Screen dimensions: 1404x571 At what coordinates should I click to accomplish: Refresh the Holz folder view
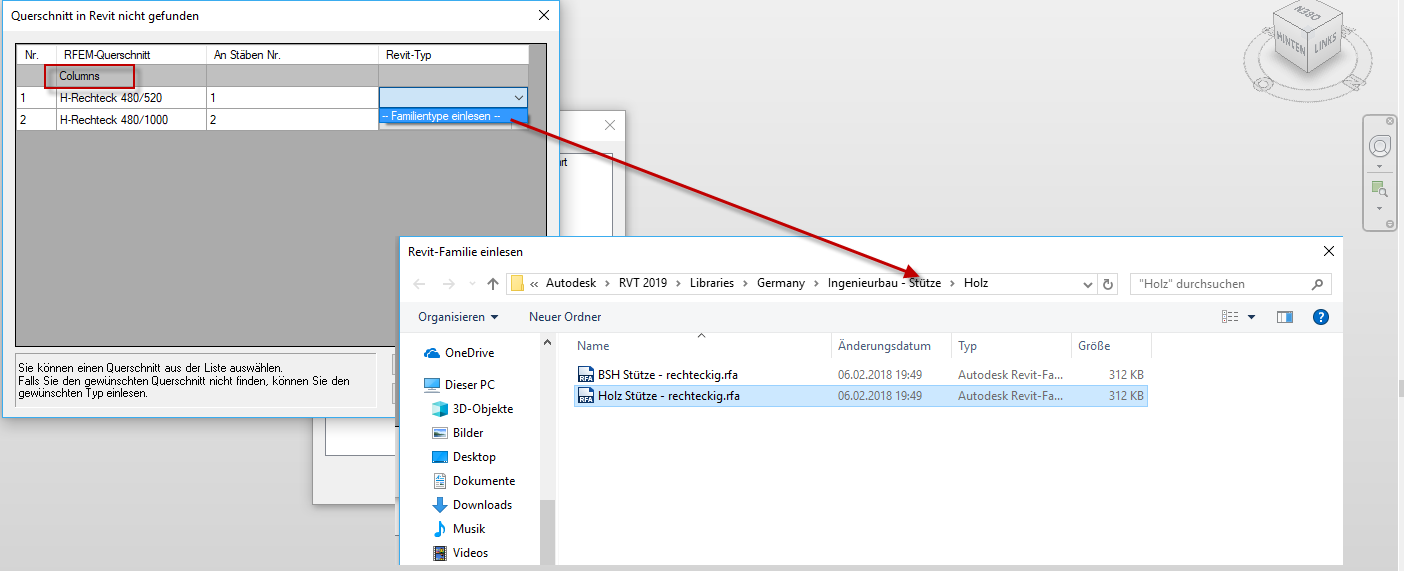point(1108,284)
